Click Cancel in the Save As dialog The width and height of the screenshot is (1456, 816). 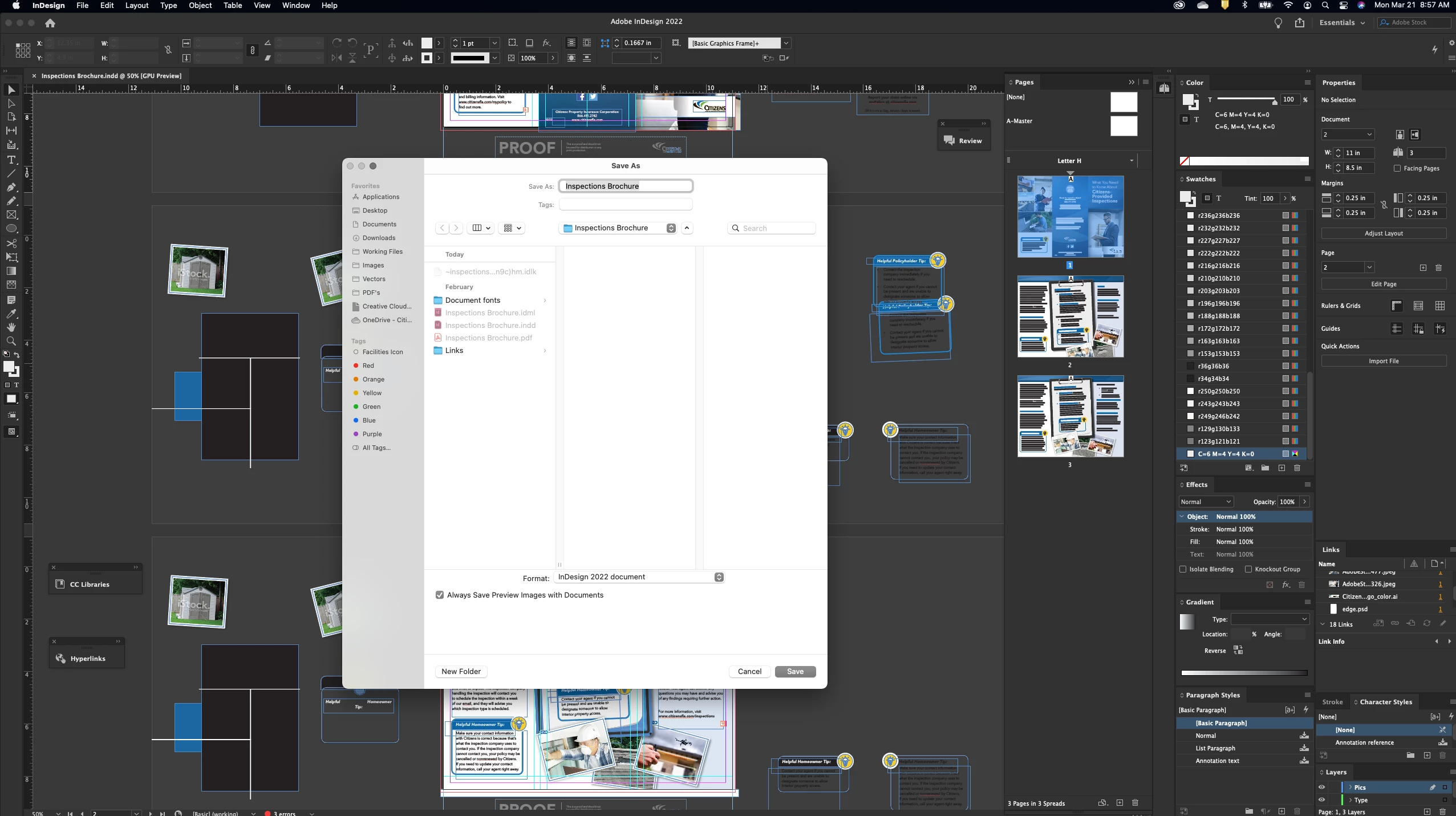[x=749, y=671]
